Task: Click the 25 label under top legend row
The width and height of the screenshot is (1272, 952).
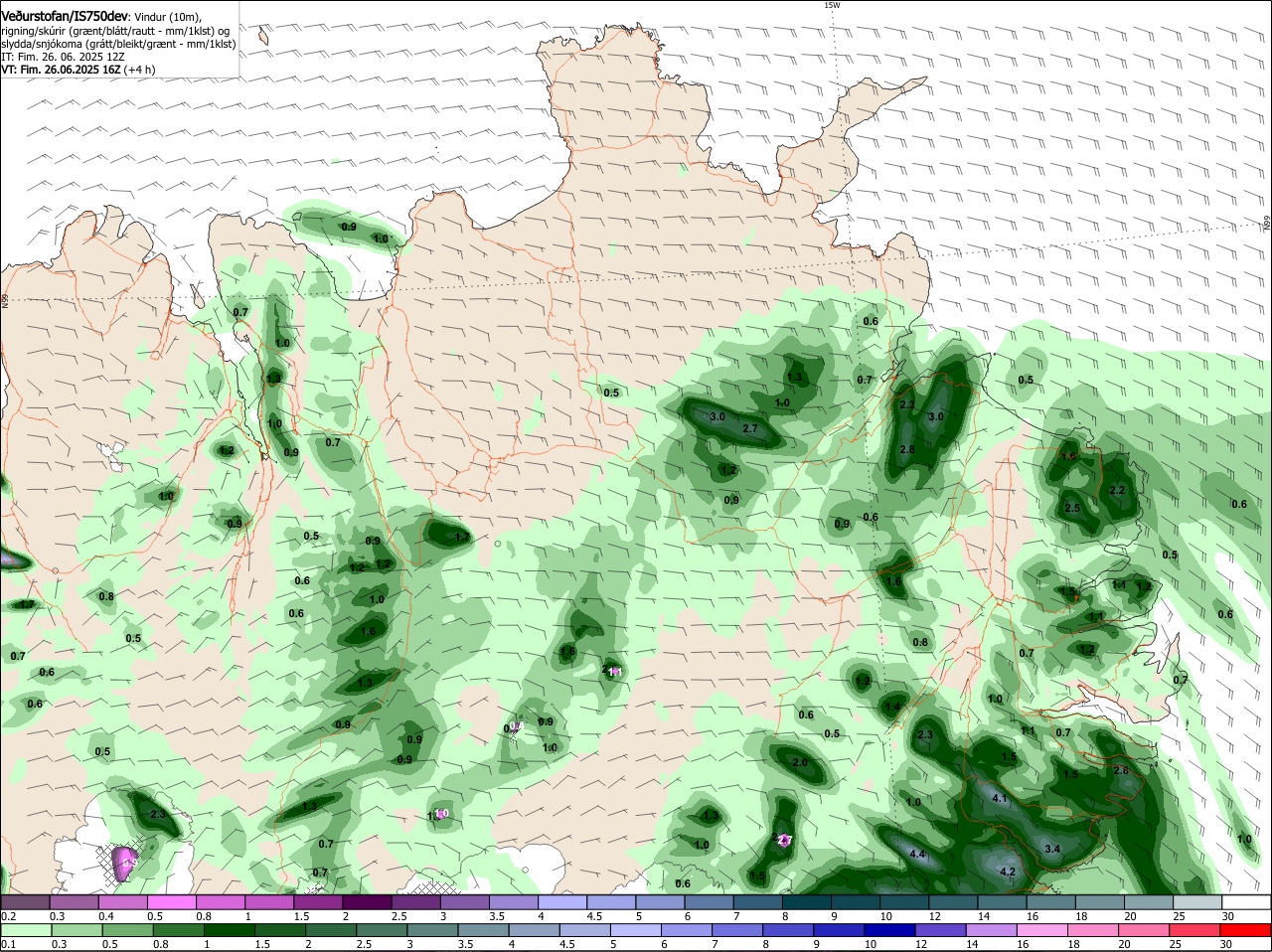Action: click(1179, 916)
